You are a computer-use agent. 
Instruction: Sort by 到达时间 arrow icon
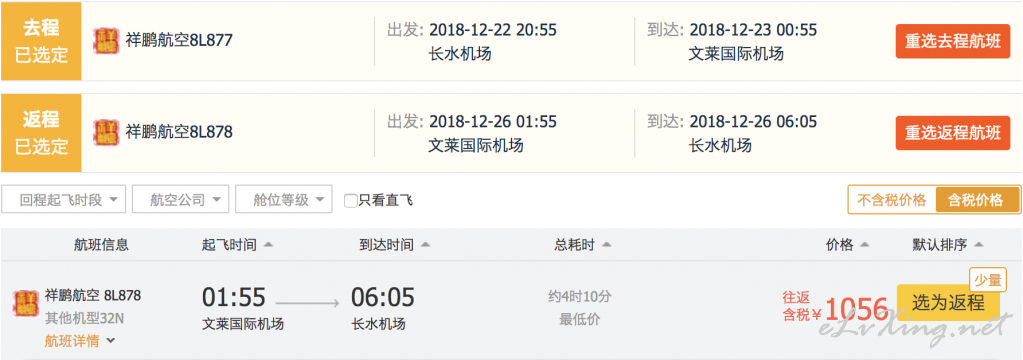(425, 245)
